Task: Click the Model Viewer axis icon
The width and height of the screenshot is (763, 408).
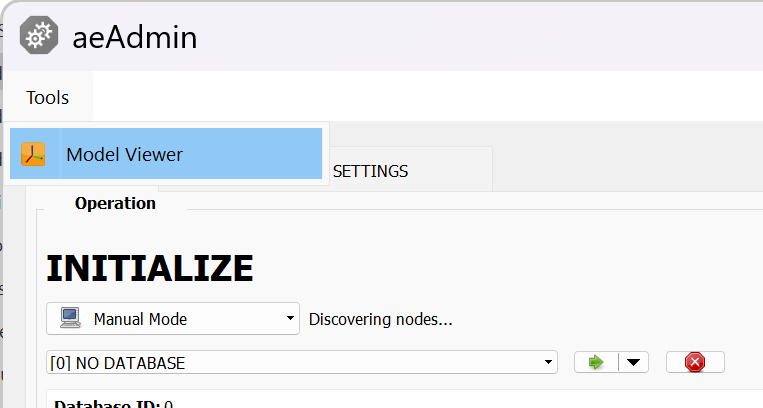Action: [33, 154]
